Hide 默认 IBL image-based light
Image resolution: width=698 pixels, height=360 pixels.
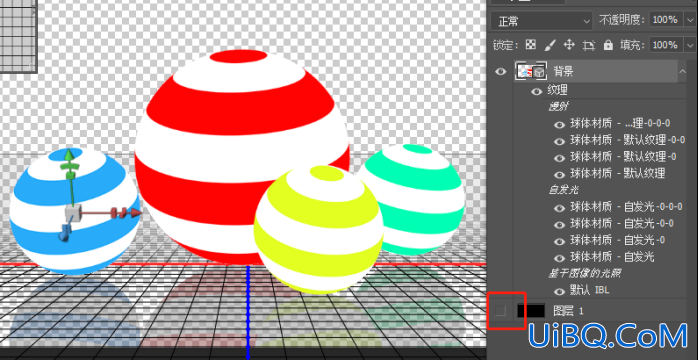[x=560, y=291]
